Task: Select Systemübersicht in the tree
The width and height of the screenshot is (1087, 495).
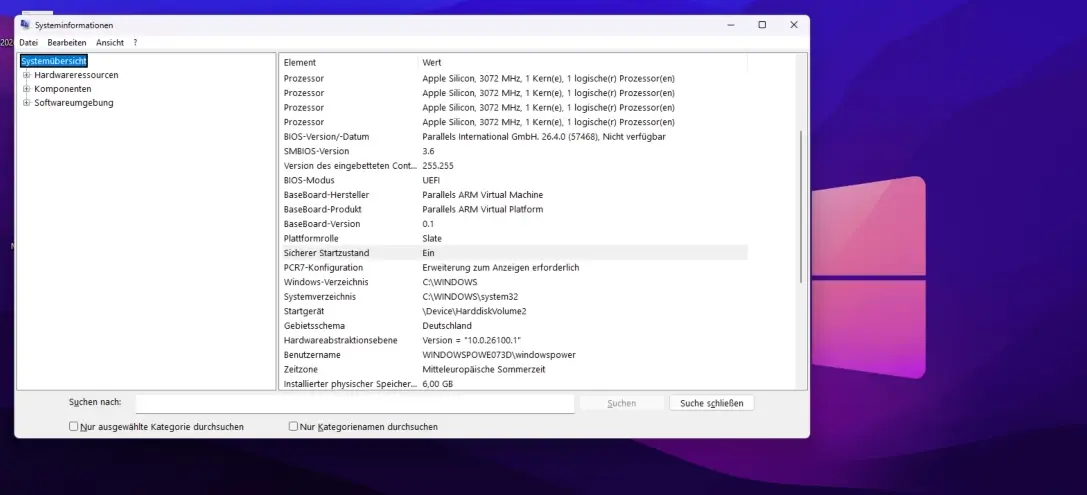Action: pyautogui.click(x=54, y=61)
